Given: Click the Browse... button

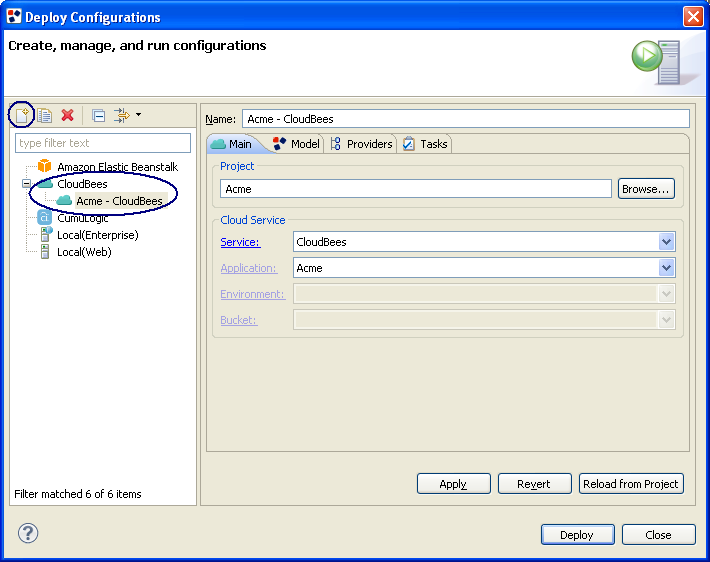Looking at the screenshot, I should (x=646, y=189).
